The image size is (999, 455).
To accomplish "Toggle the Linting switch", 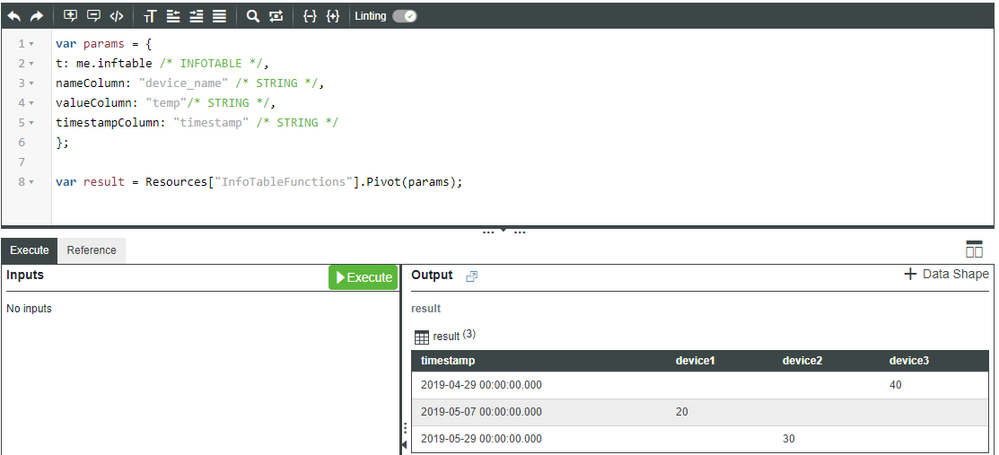I will (x=404, y=16).
